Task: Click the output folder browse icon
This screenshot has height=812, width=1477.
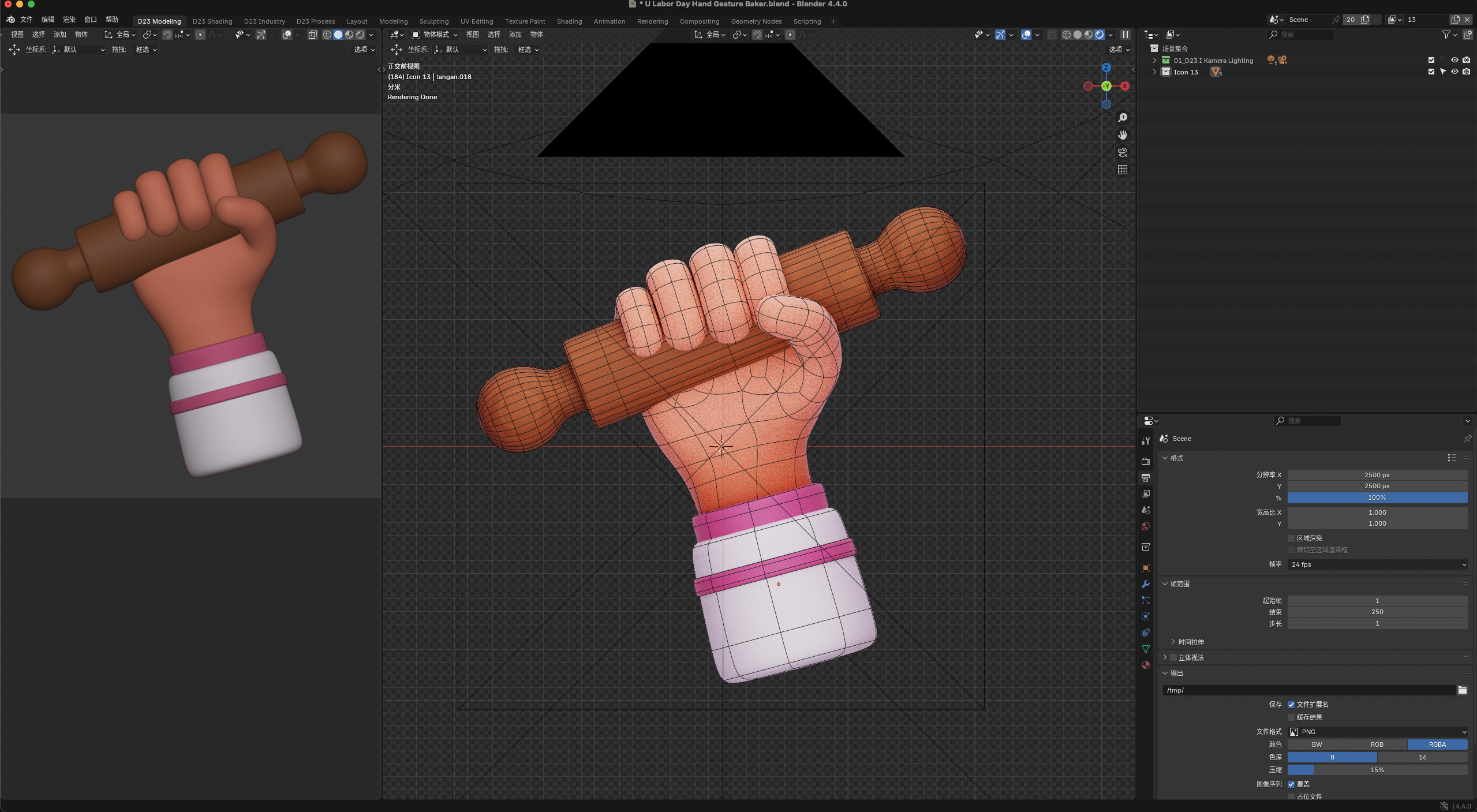Action: (1462, 690)
